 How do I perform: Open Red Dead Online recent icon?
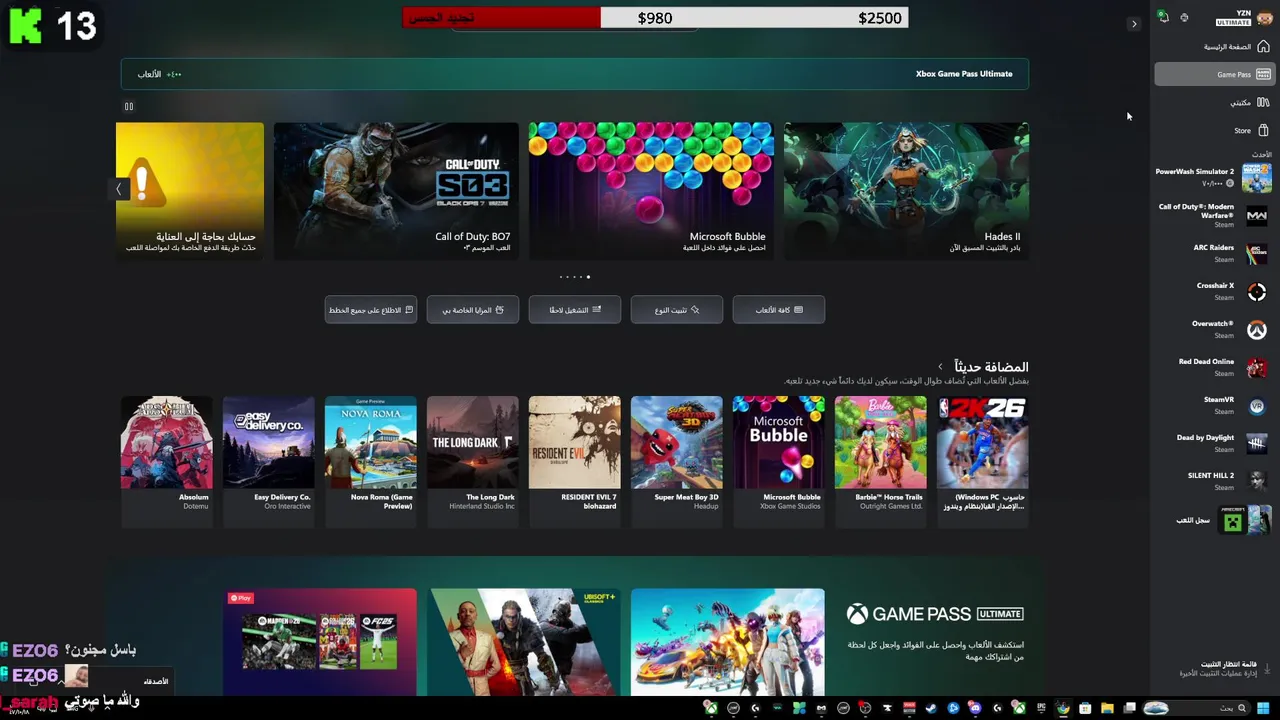(x=1257, y=368)
